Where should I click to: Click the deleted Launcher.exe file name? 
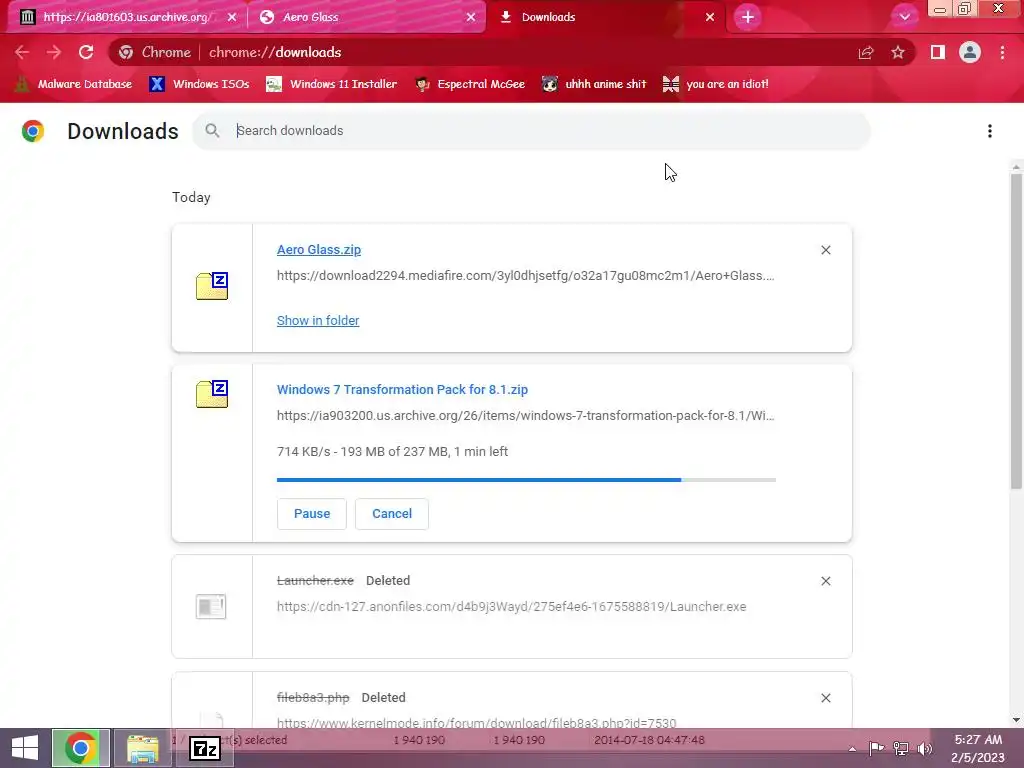coord(315,581)
